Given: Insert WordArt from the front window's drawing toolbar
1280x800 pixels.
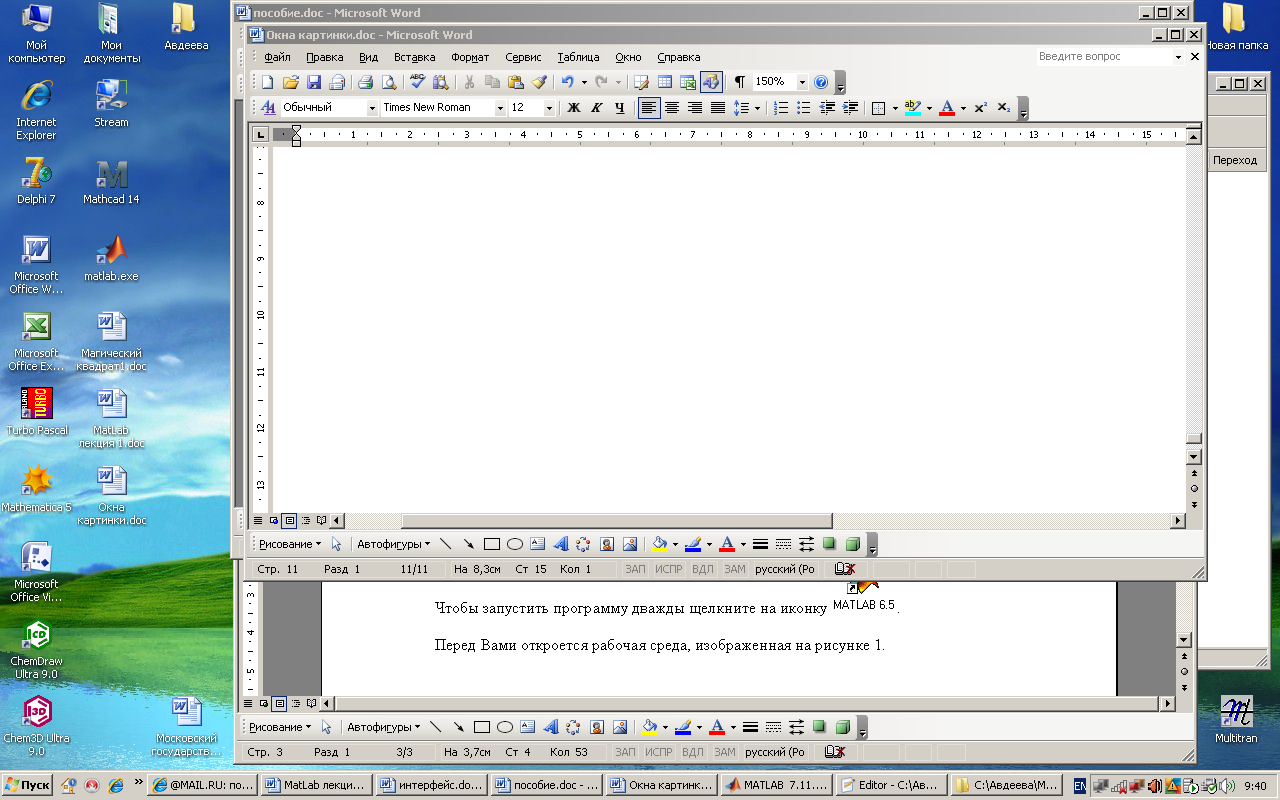Looking at the screenshot, I should (x=560, y=544).
